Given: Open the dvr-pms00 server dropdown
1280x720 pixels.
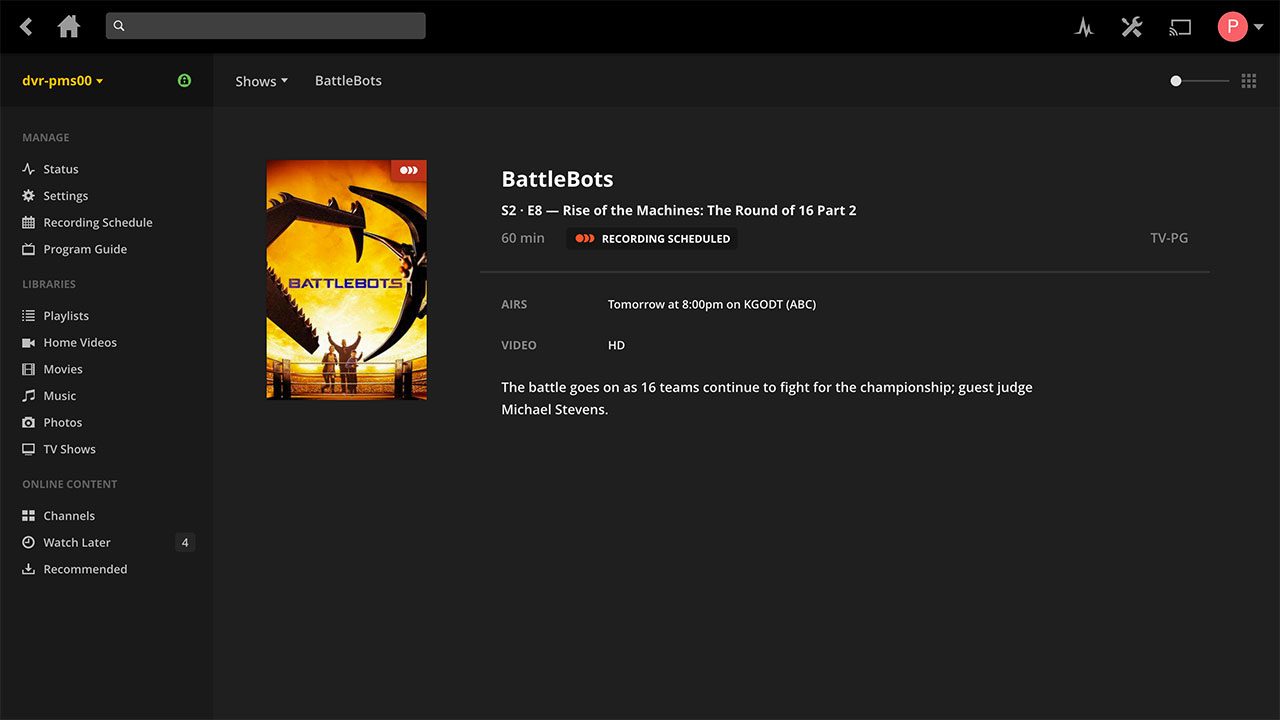Looking at the screenshot, I should pos(62,81).
